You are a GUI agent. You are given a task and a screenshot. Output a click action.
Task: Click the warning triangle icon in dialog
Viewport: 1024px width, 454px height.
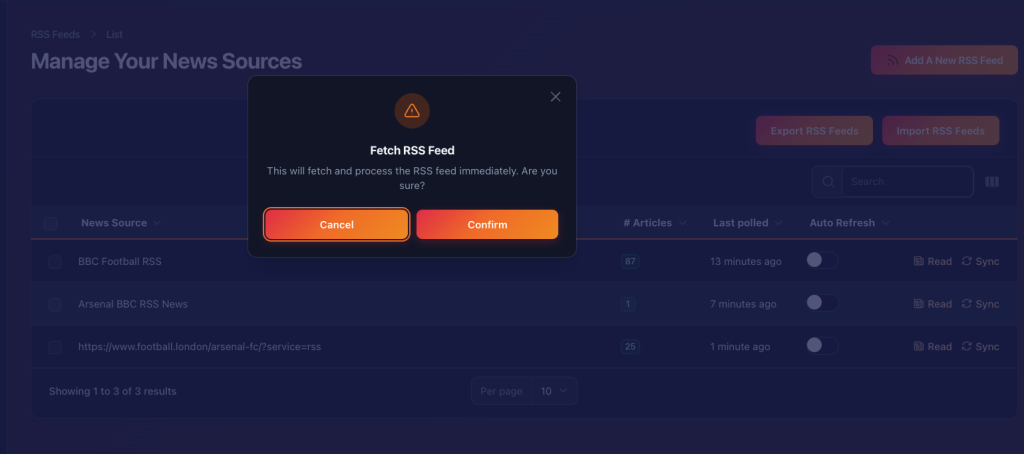click(x=412, y=111)
